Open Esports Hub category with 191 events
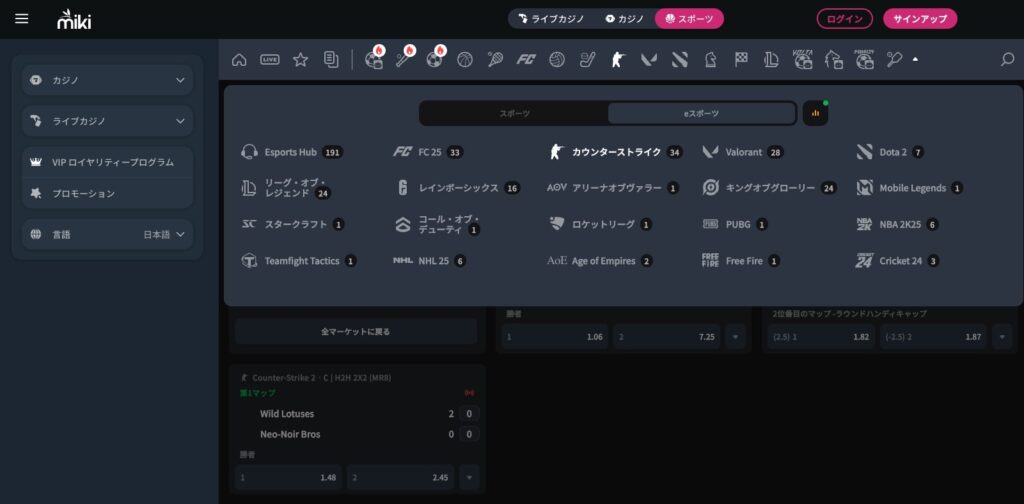The width and height of the screenshot is (1024, 504). [x=291, y=152]
